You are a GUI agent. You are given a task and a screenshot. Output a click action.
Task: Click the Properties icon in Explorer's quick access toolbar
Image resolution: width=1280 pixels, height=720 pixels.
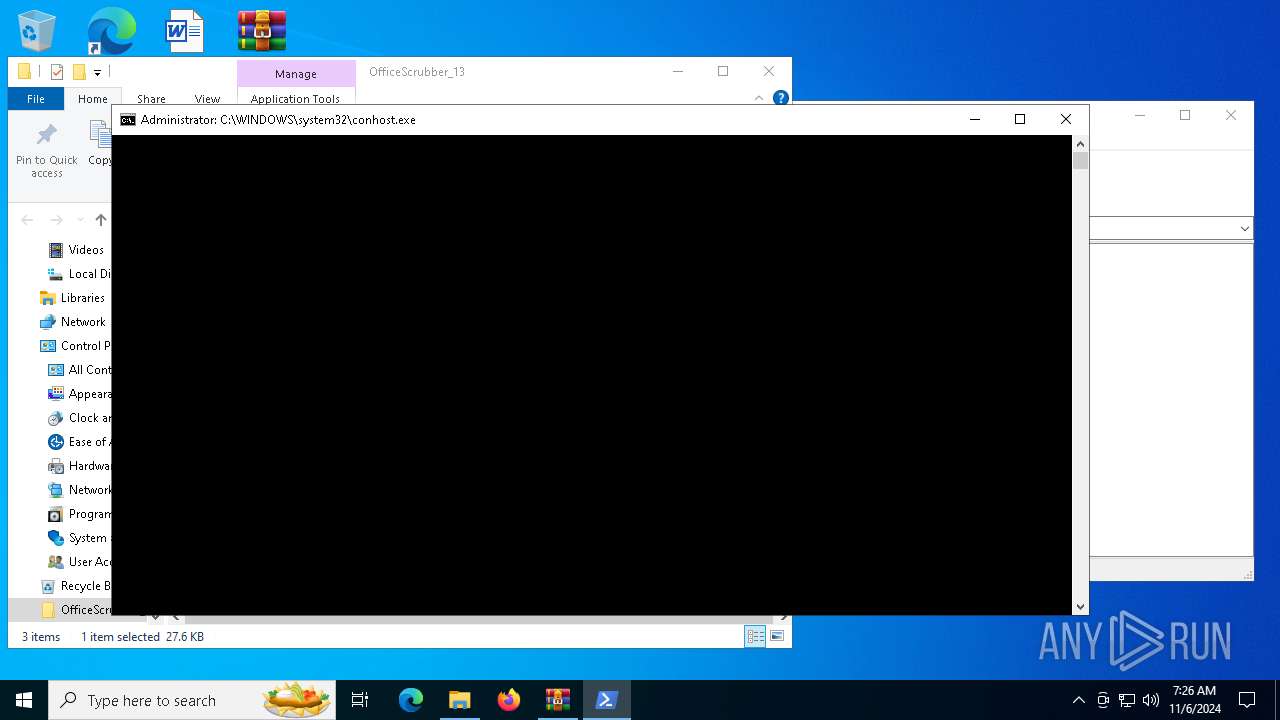point(57,72)
